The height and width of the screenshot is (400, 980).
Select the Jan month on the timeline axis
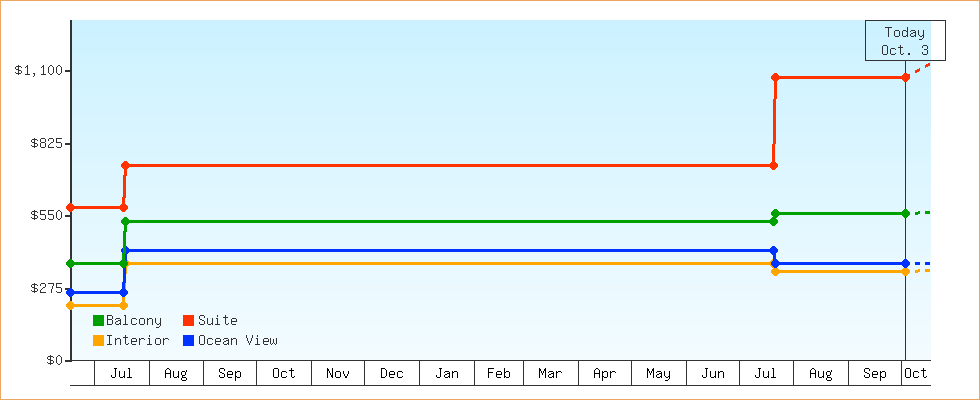coord(447,374)
